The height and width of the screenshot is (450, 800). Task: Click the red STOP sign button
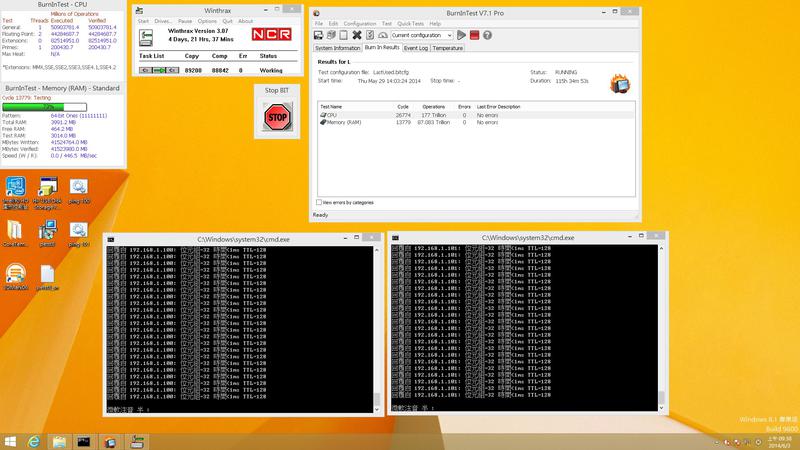coord(277,117)
